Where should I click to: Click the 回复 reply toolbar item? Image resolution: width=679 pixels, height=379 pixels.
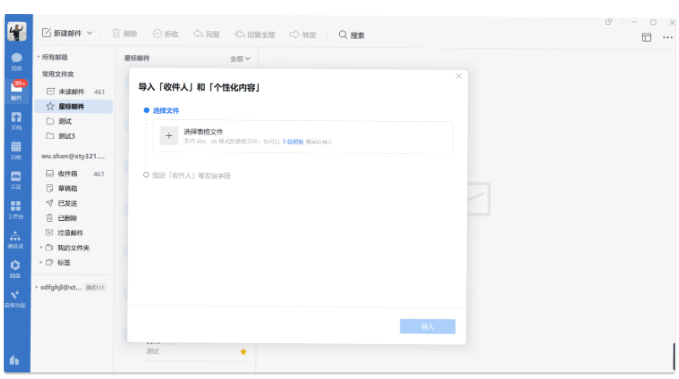[207, 34]
